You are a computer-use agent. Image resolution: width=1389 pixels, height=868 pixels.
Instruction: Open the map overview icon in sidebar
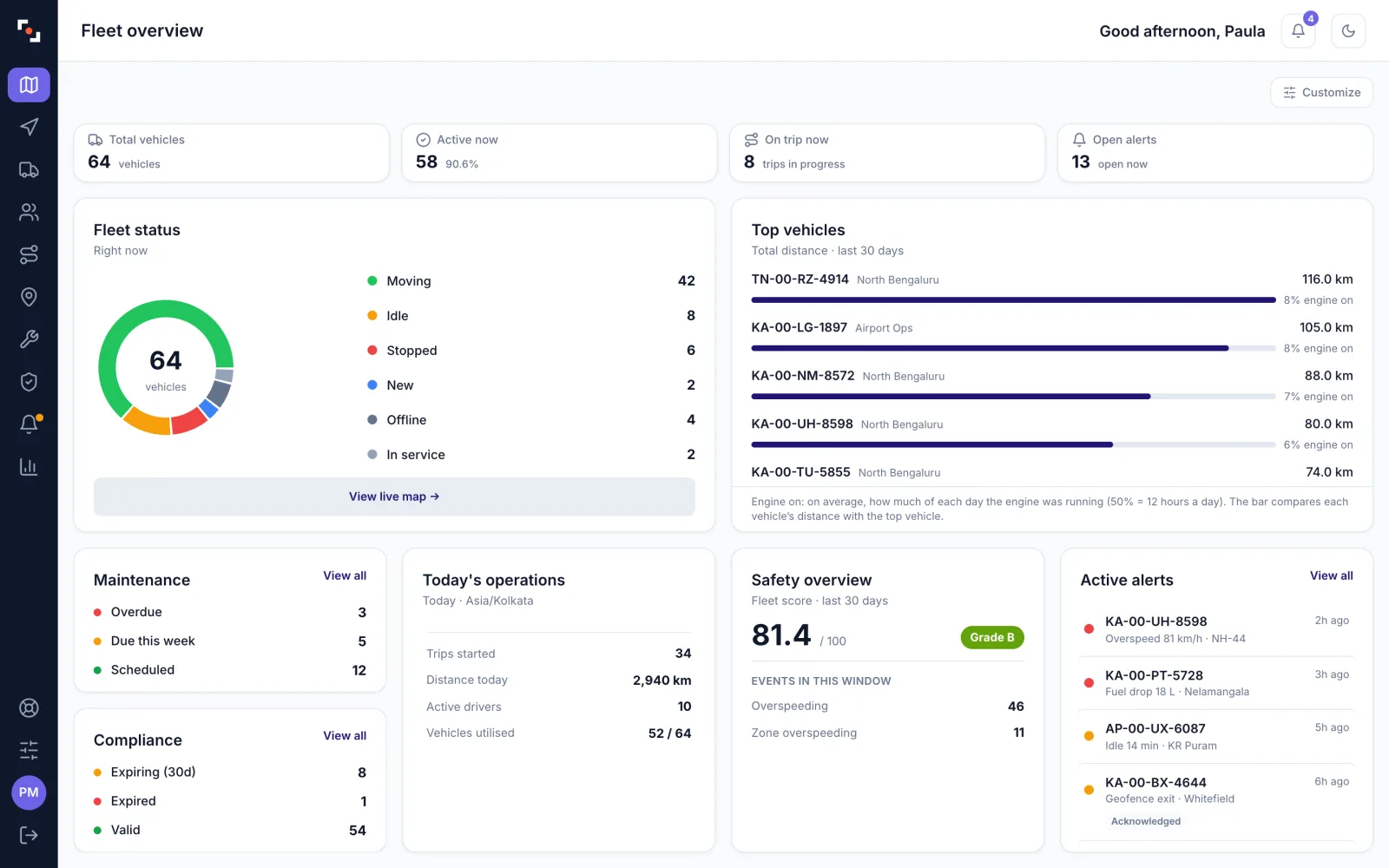(29, 85)
